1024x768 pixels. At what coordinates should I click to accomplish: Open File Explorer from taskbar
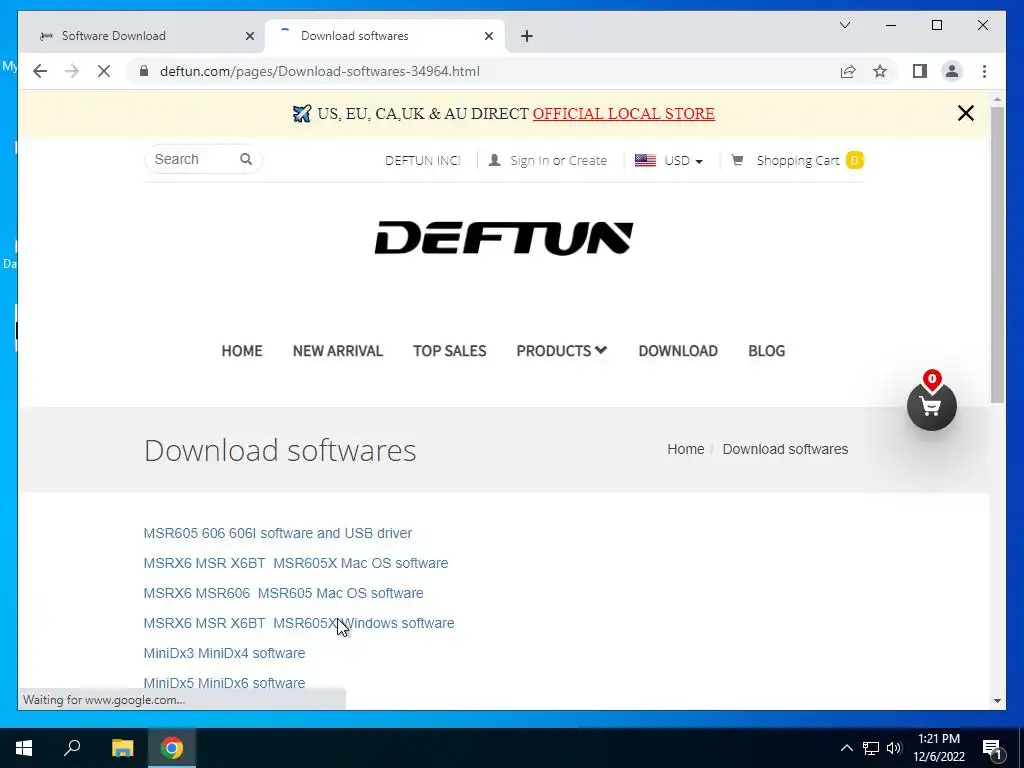[x=122, y=748]
